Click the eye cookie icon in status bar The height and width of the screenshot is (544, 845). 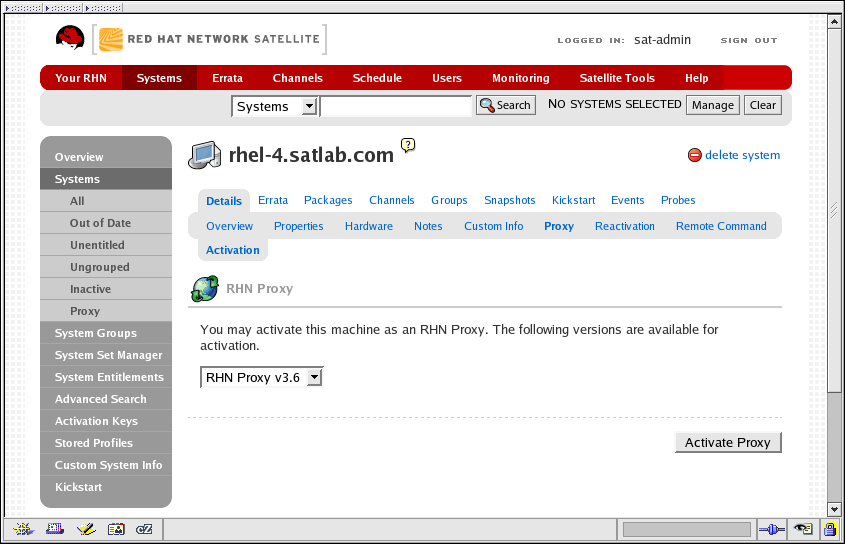click(804, 529)
